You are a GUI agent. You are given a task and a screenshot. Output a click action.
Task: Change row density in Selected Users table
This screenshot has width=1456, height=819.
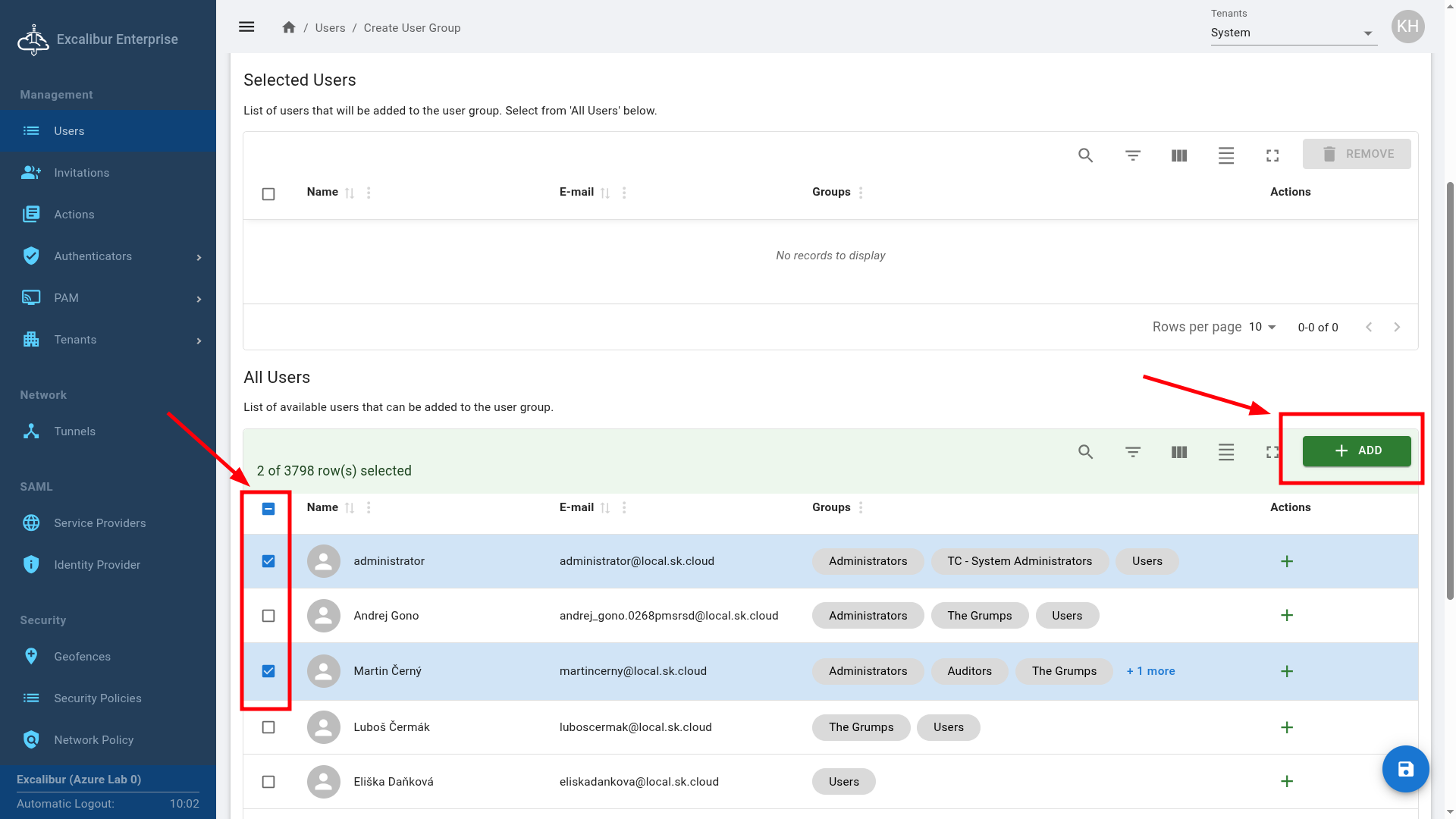[1225, 155]
